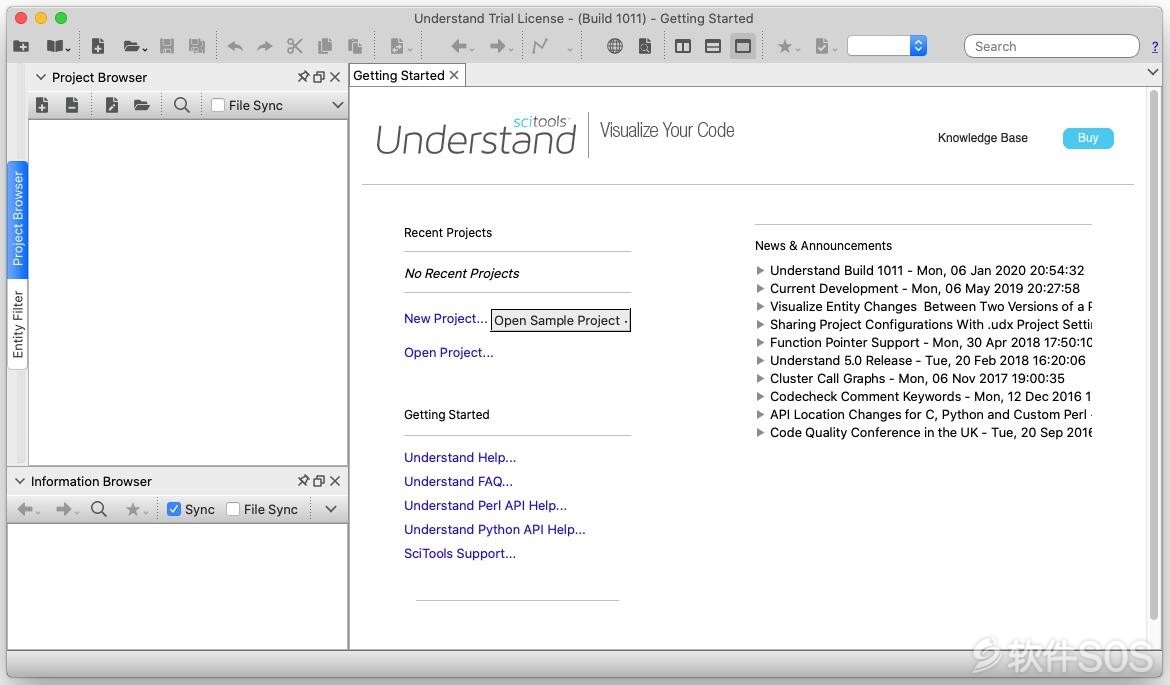This screenshot has width=1170, height=685.
Task: Select the split horizontally layout icon
Action: [x=713, y=46]
